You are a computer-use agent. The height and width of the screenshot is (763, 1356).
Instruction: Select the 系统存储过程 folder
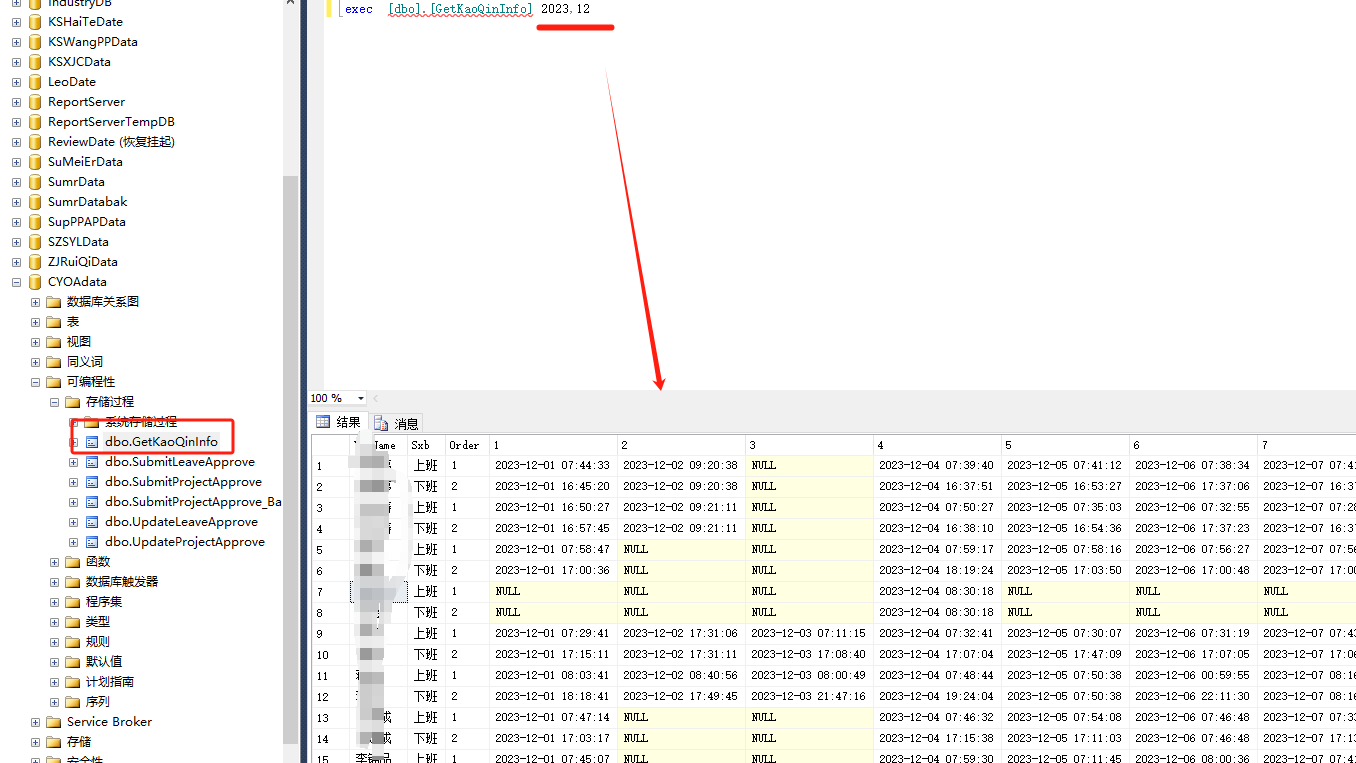pyautogui.click(x=141, y=422)
